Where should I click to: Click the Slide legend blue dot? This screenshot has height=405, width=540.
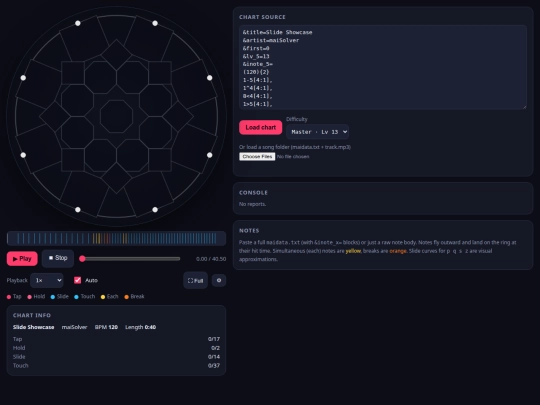pyautogui.click(x=53, y=297)
